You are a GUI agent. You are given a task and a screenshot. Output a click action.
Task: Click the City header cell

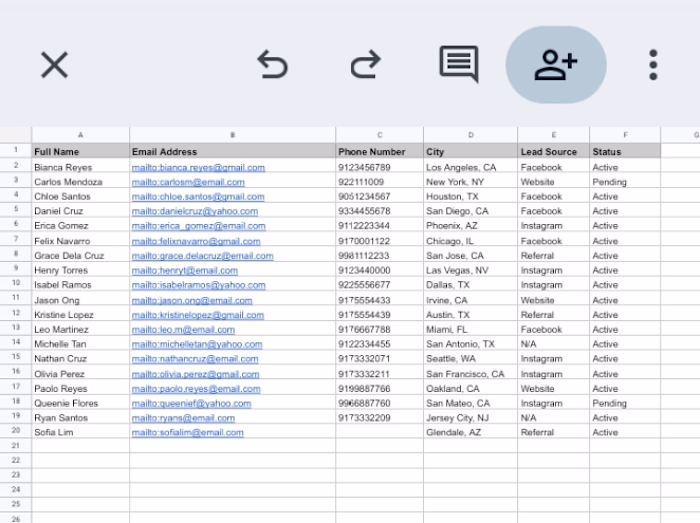[x=471, y=151]
